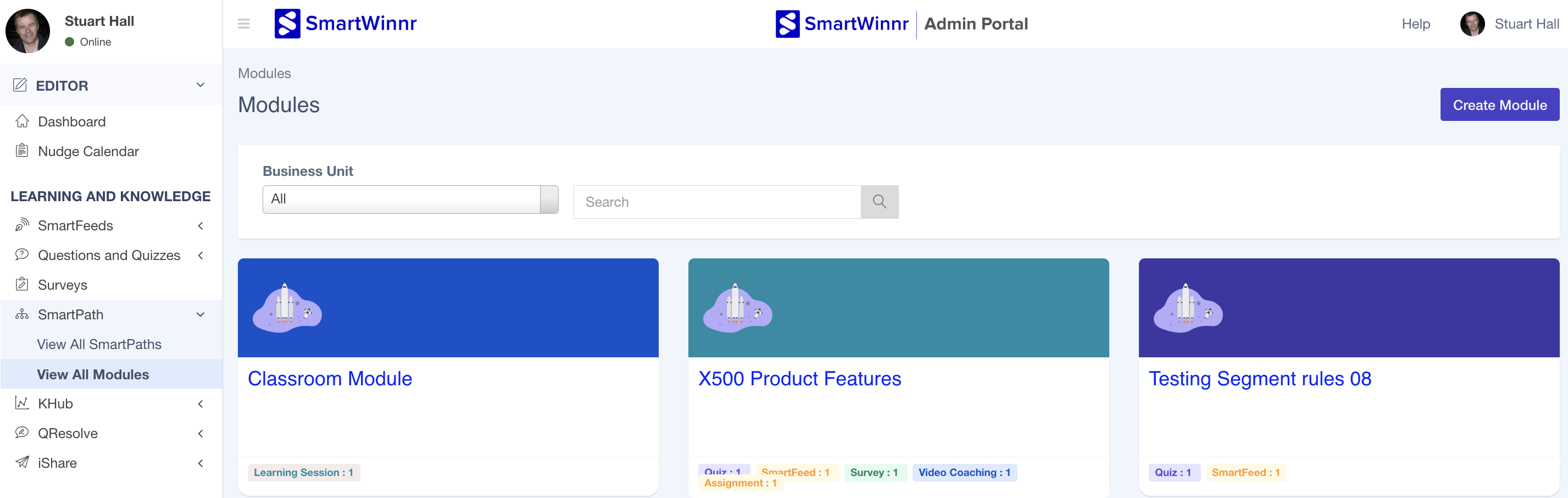Click the Online status indicator

pyautogui.click(x=88, y=41)
